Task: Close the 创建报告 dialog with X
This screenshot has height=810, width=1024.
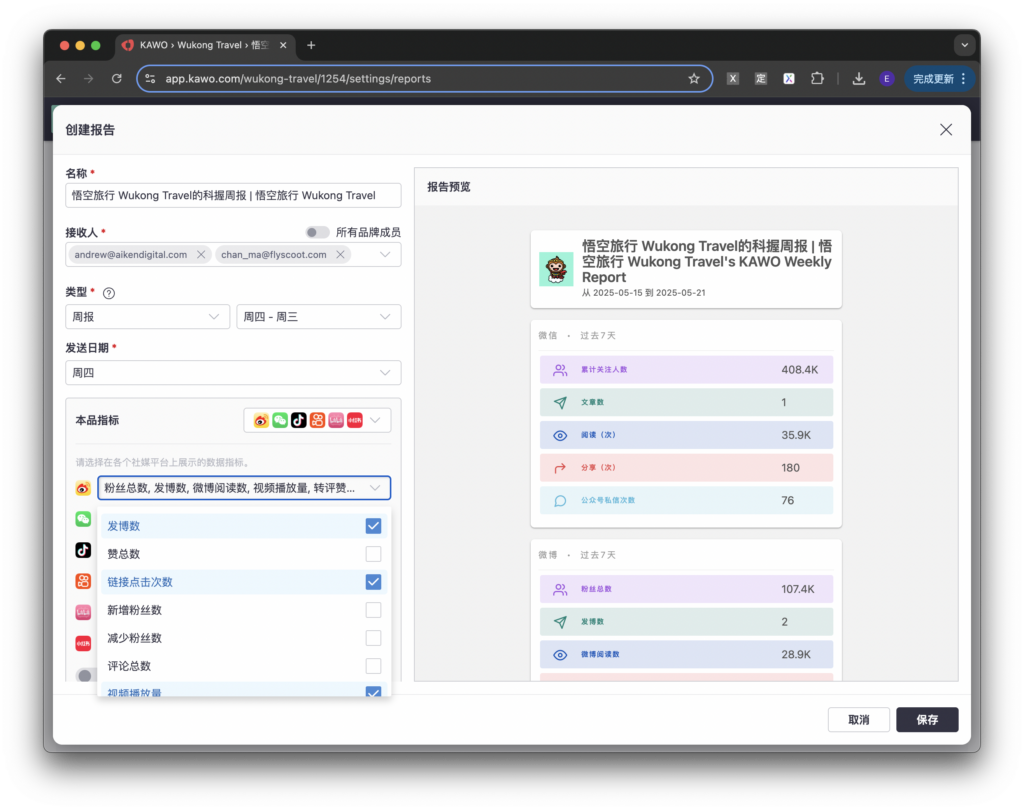Action: pos(945,130)
